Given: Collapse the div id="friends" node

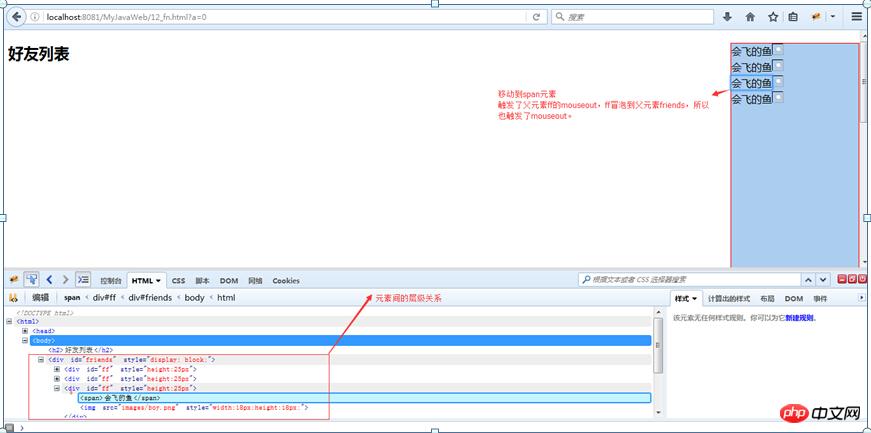Looking at the screenshot, I should (41, 360).
